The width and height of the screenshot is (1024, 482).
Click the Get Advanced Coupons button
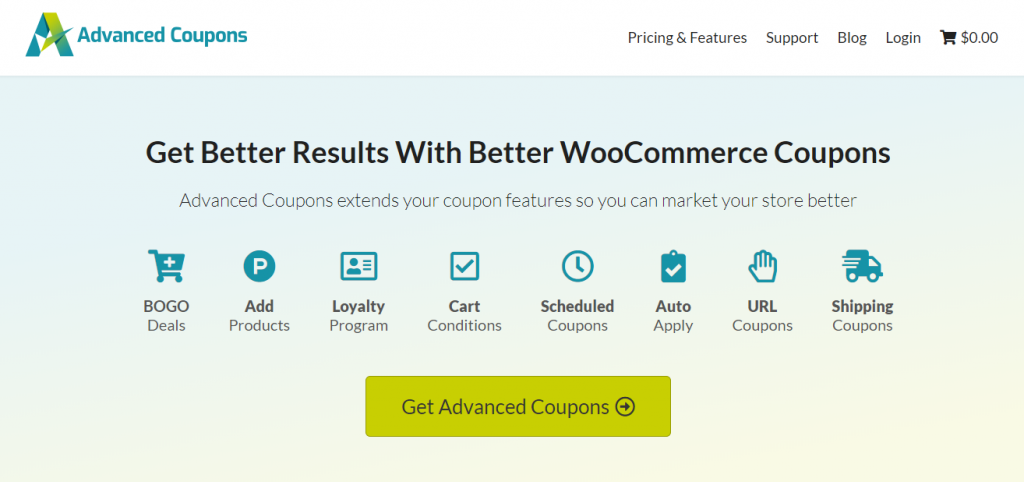click(x=518, y=406)
